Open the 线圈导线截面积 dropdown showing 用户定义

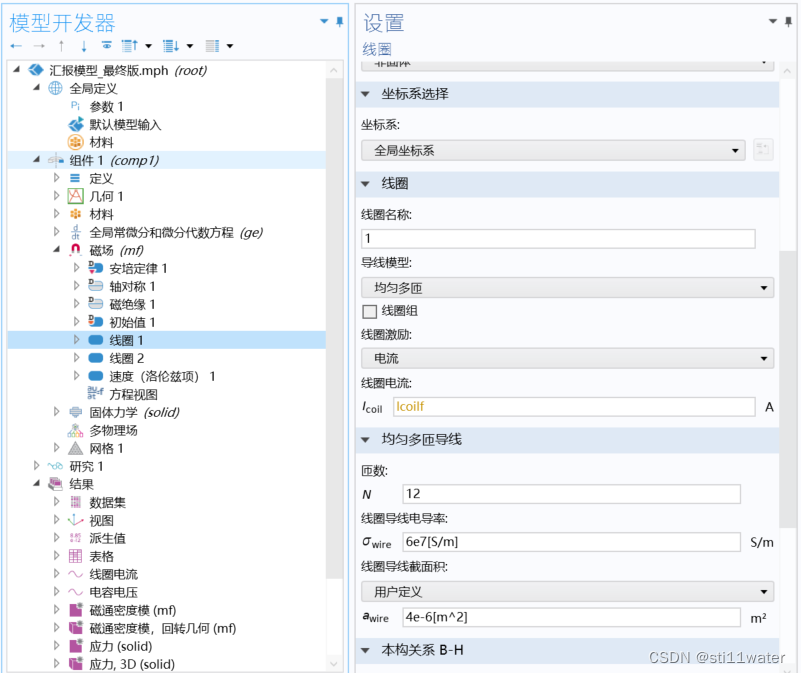coord(571,593)
